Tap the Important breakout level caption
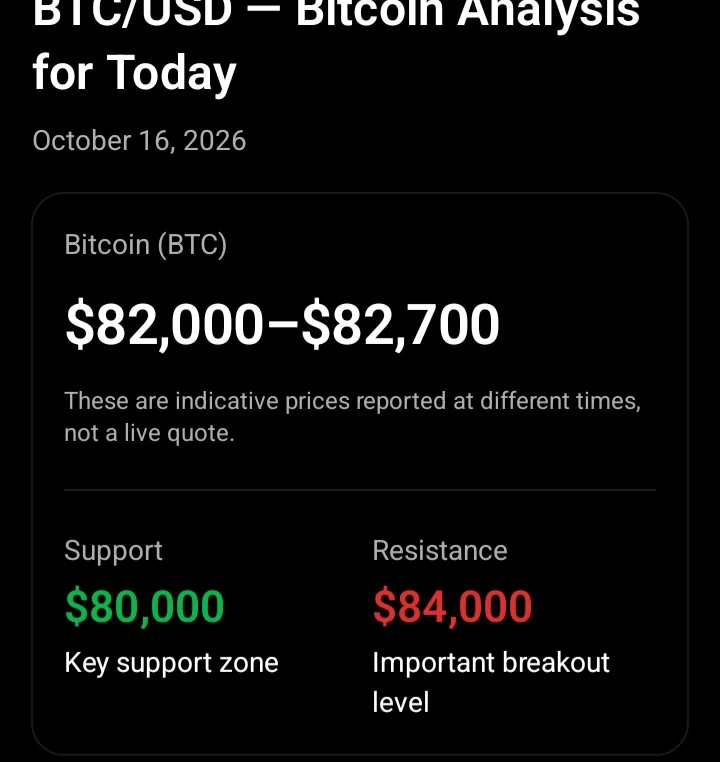This screenshot has height=762, width=720. tap(491, 682)
